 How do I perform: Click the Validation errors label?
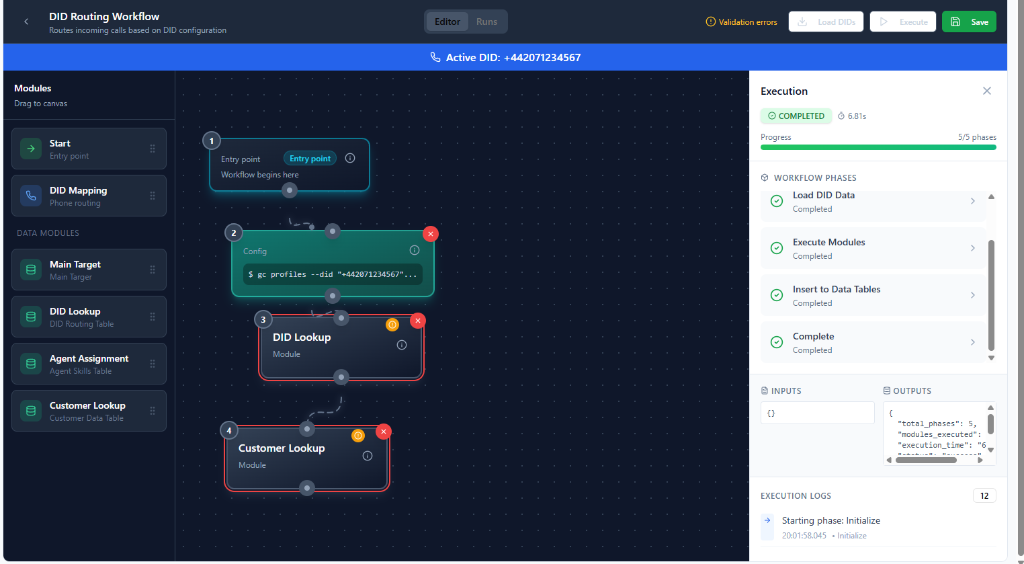748,22
